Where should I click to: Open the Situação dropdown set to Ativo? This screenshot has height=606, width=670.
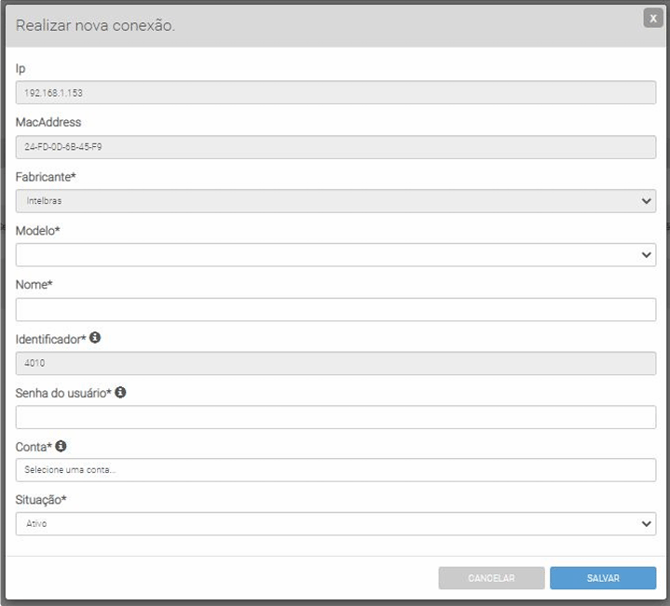[x=336, y=524]
